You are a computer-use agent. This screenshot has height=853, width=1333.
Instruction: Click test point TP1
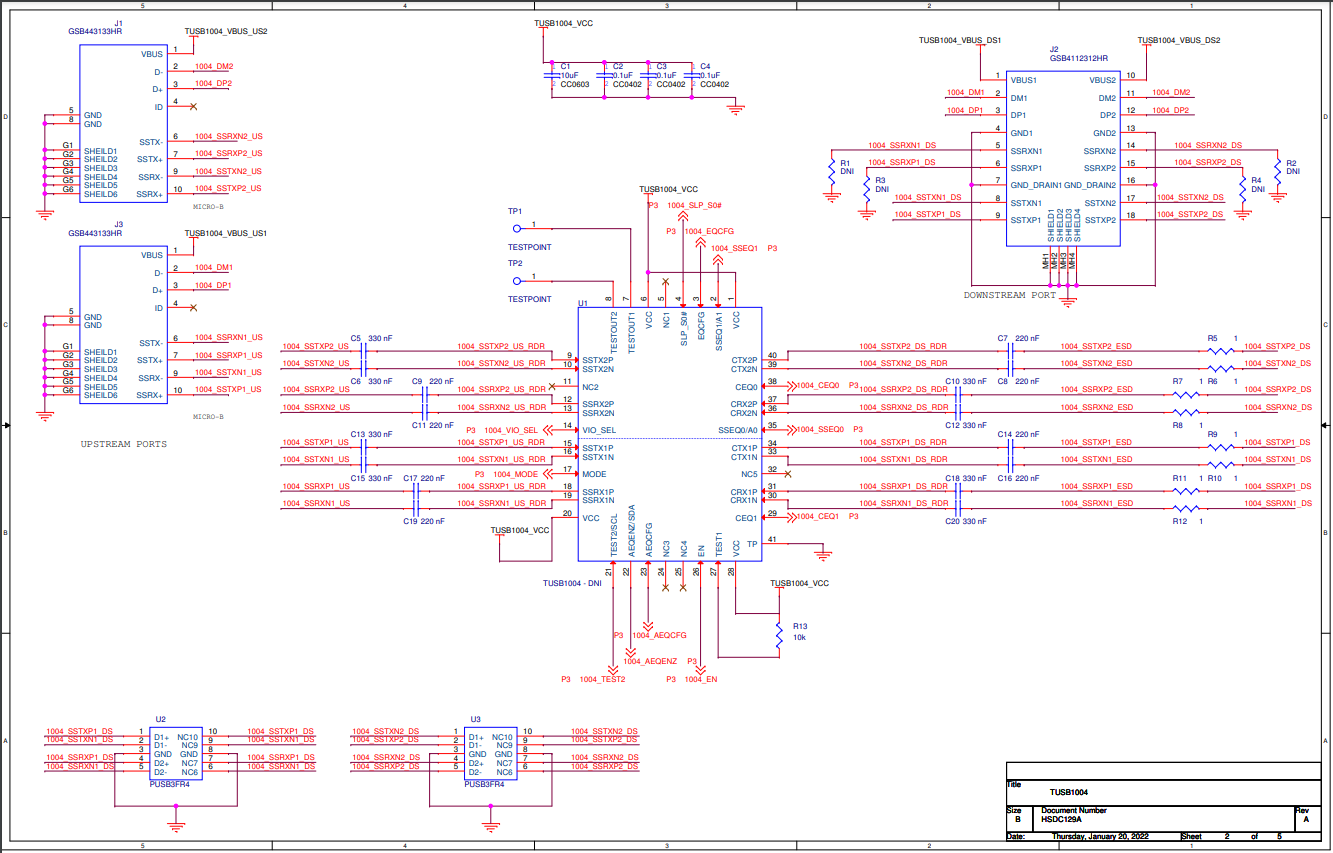(517, 228)
